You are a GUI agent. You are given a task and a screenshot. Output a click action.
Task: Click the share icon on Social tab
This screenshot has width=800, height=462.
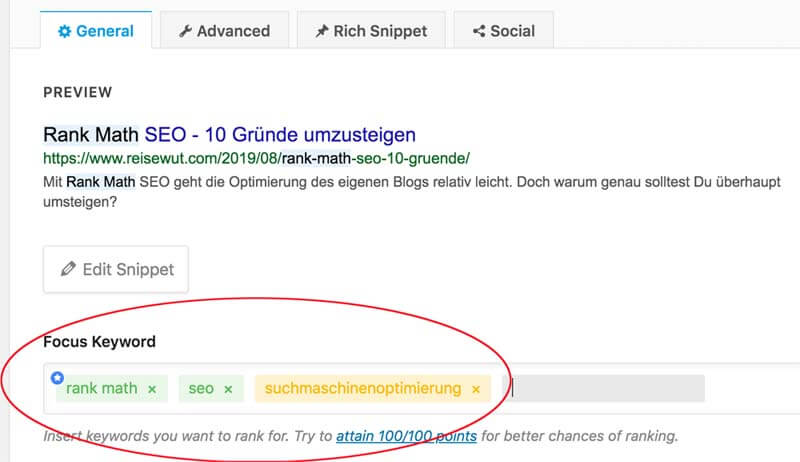(x=479, y=32)
